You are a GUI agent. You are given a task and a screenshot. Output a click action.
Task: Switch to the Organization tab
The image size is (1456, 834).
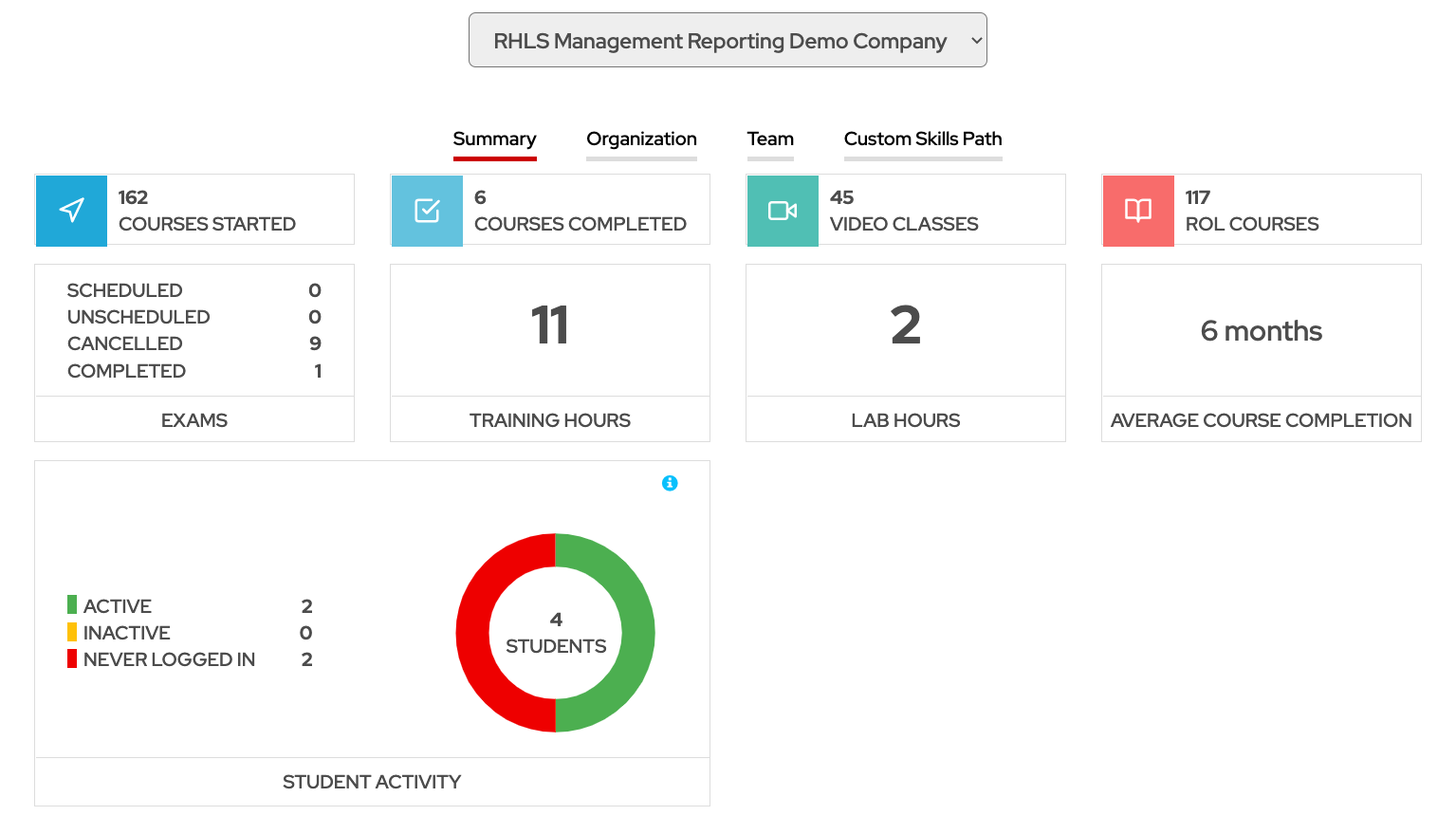(x=641, y=139)
